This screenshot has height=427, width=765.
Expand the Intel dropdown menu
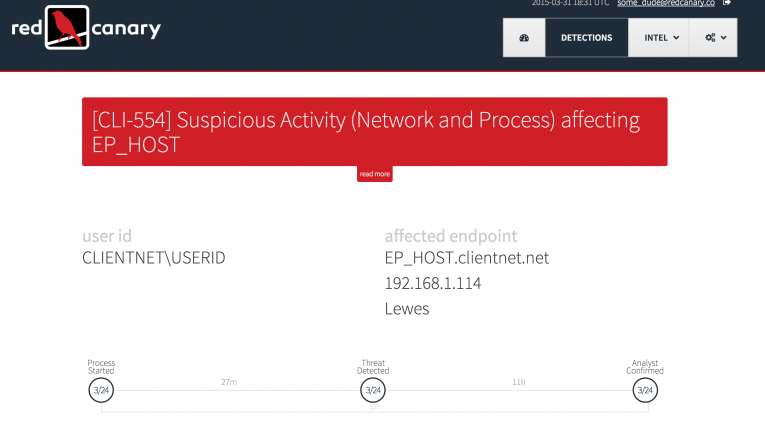(658, 38)
